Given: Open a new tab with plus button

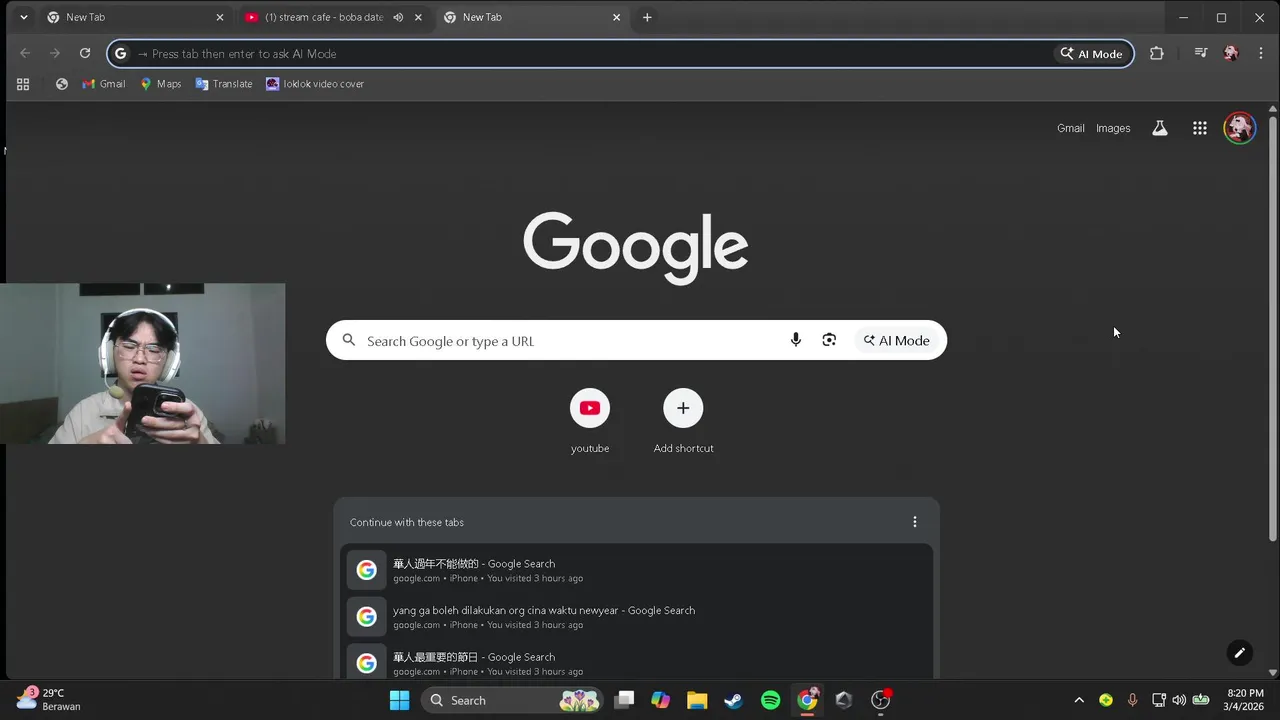Looking at the screenshot, I should [x=647, y=17].
